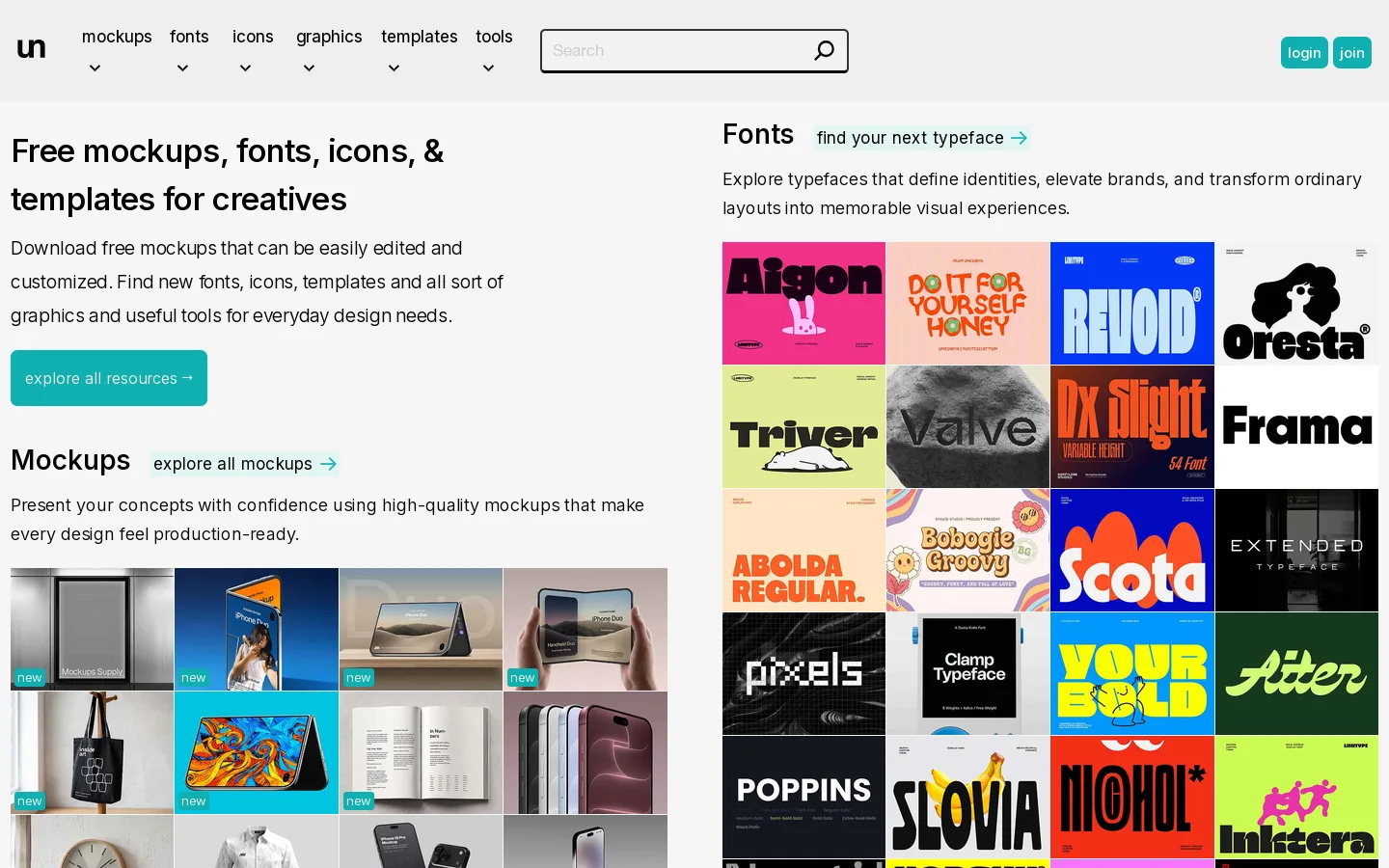1389x868 pixels.
Task: Open the templates nav item
Action: [x=420, y=37]
